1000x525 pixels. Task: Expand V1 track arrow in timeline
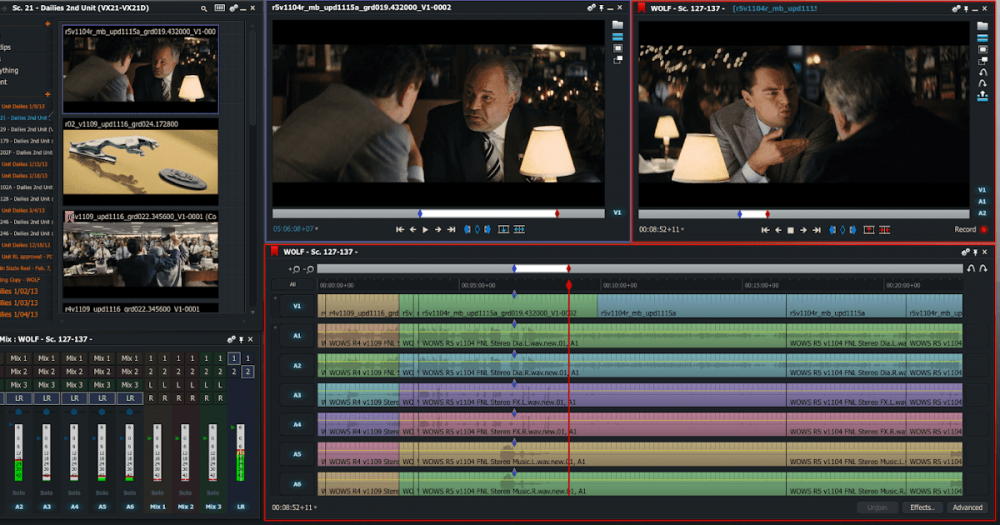tap(276, 298)
